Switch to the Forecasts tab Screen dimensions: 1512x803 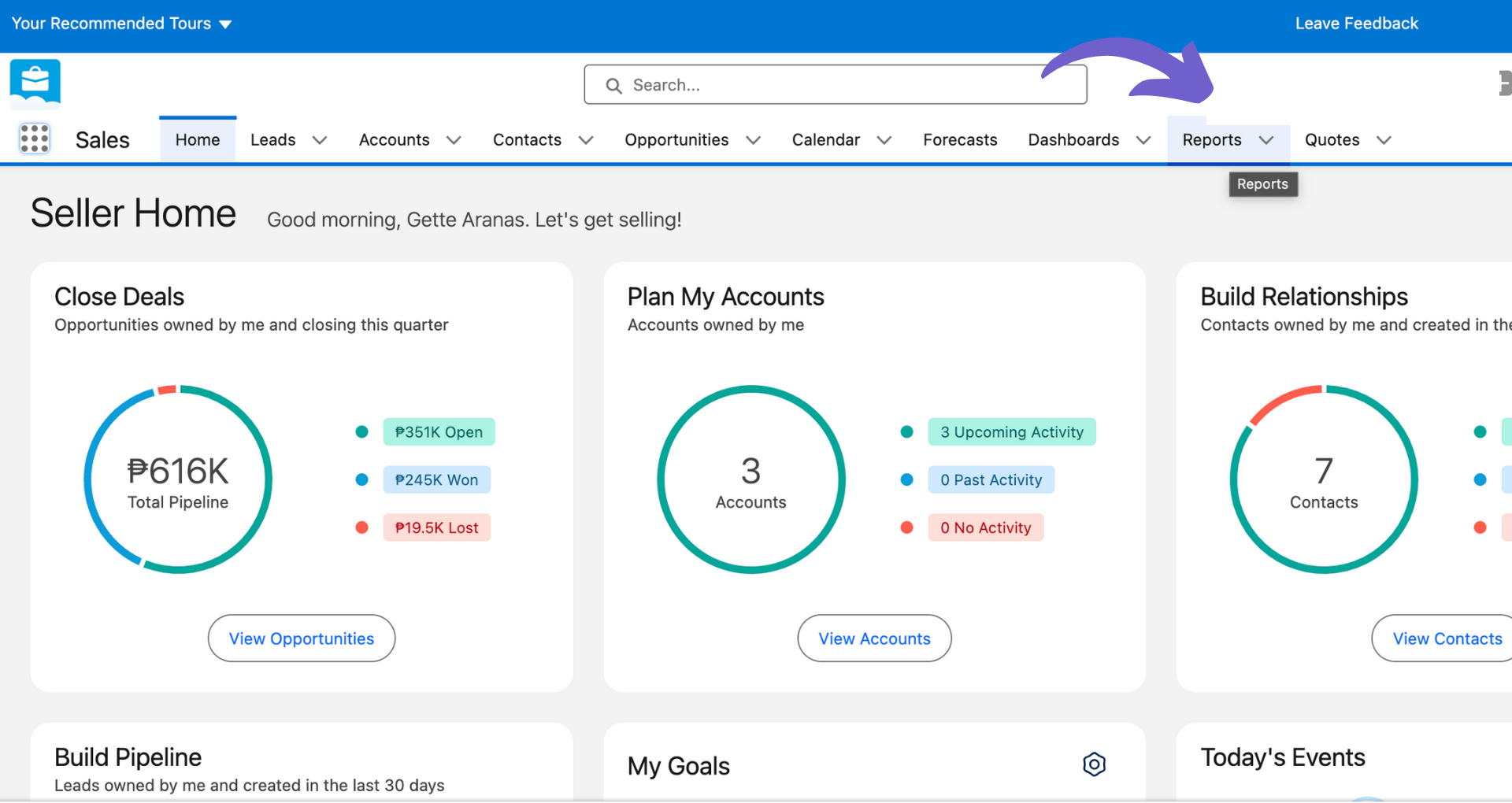[960, 139]
